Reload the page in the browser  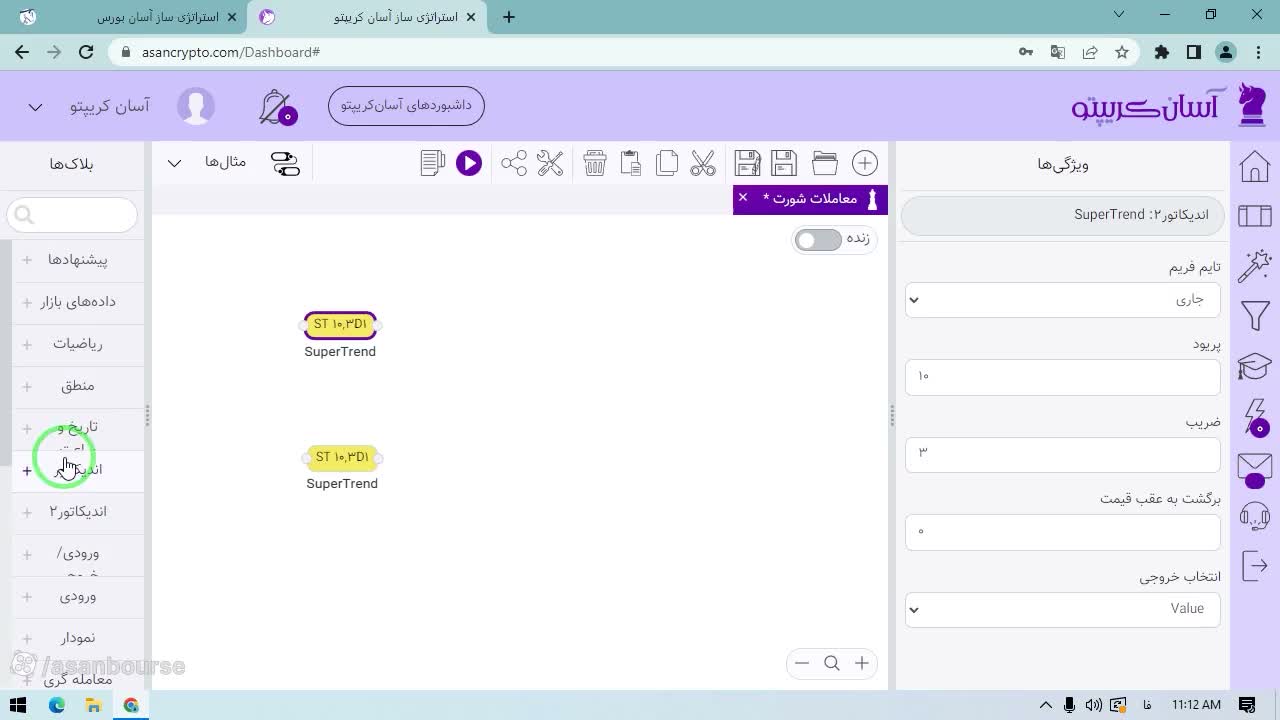click(x=86, y=52)
